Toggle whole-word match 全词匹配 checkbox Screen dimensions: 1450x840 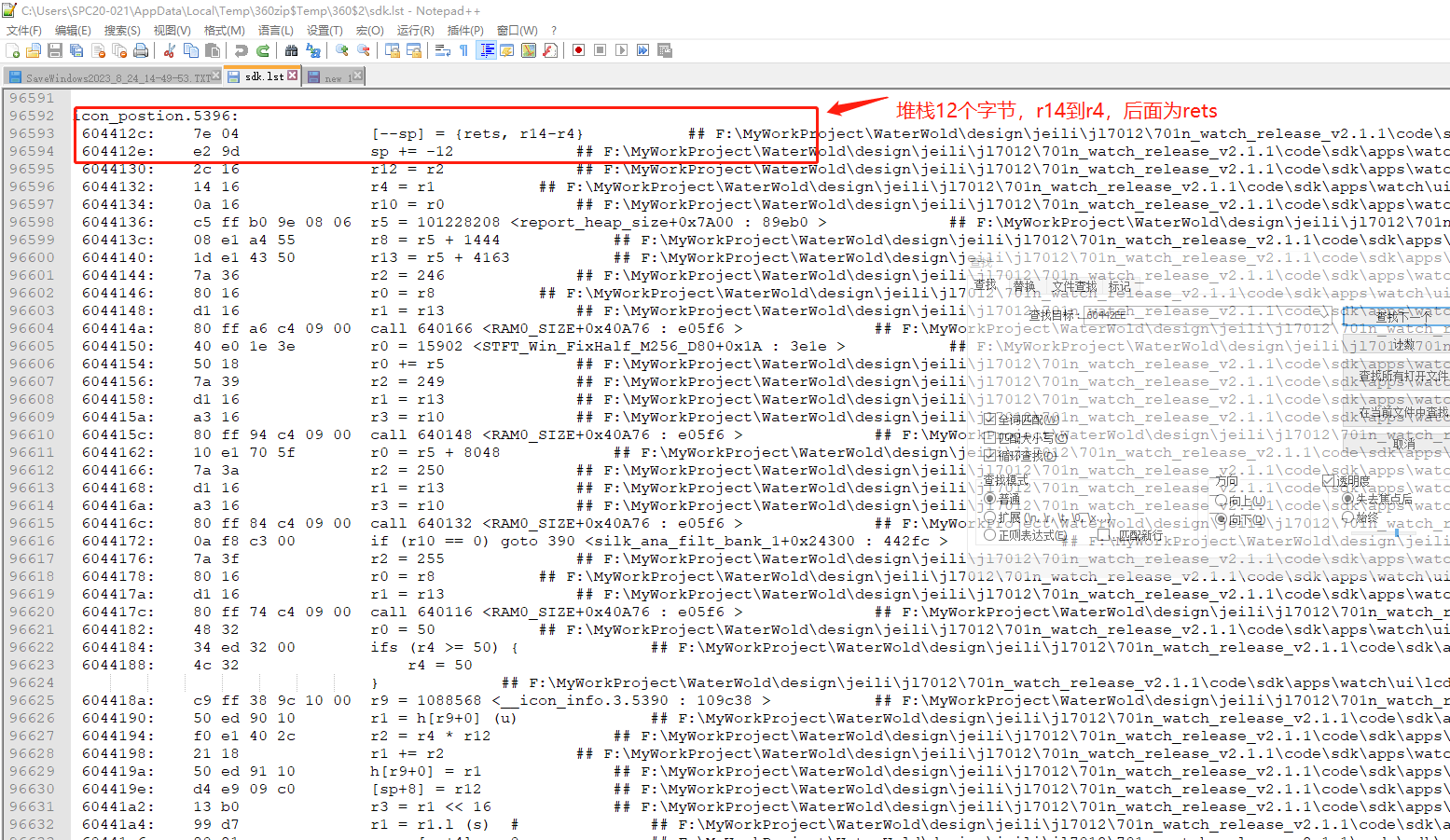click(x=990, y=420)
